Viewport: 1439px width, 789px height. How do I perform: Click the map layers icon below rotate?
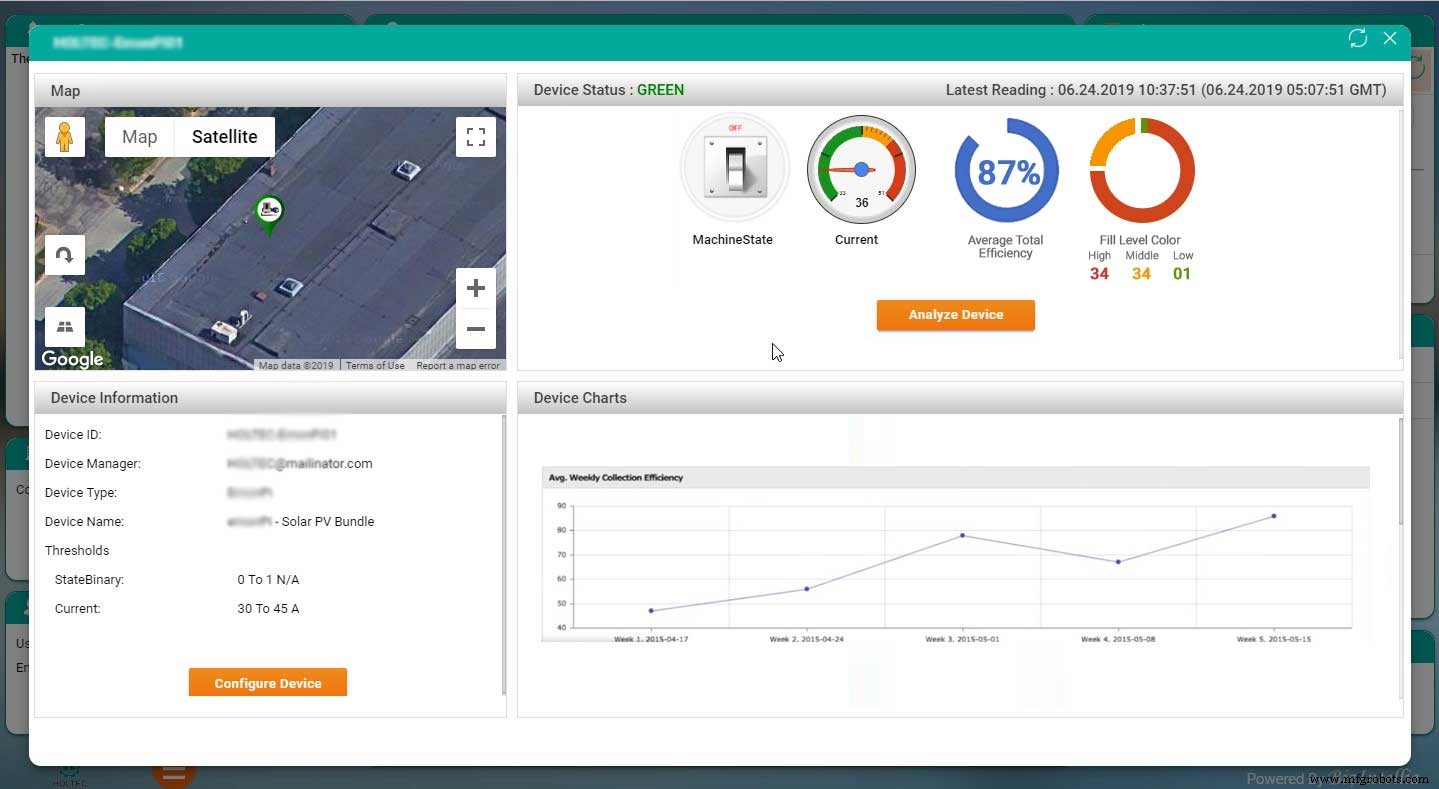click(x=64, y=325)
